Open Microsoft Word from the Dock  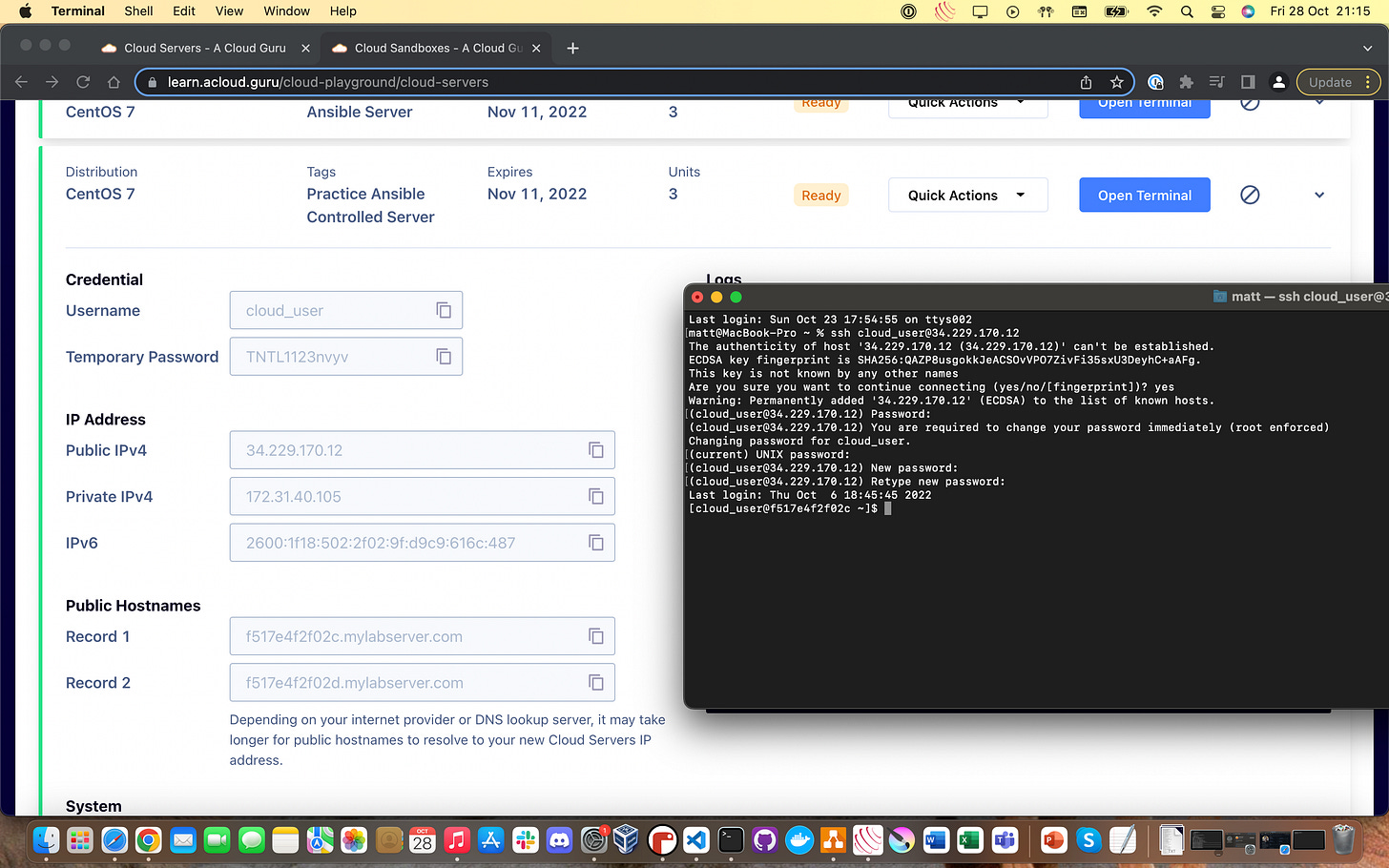[936, 839]
